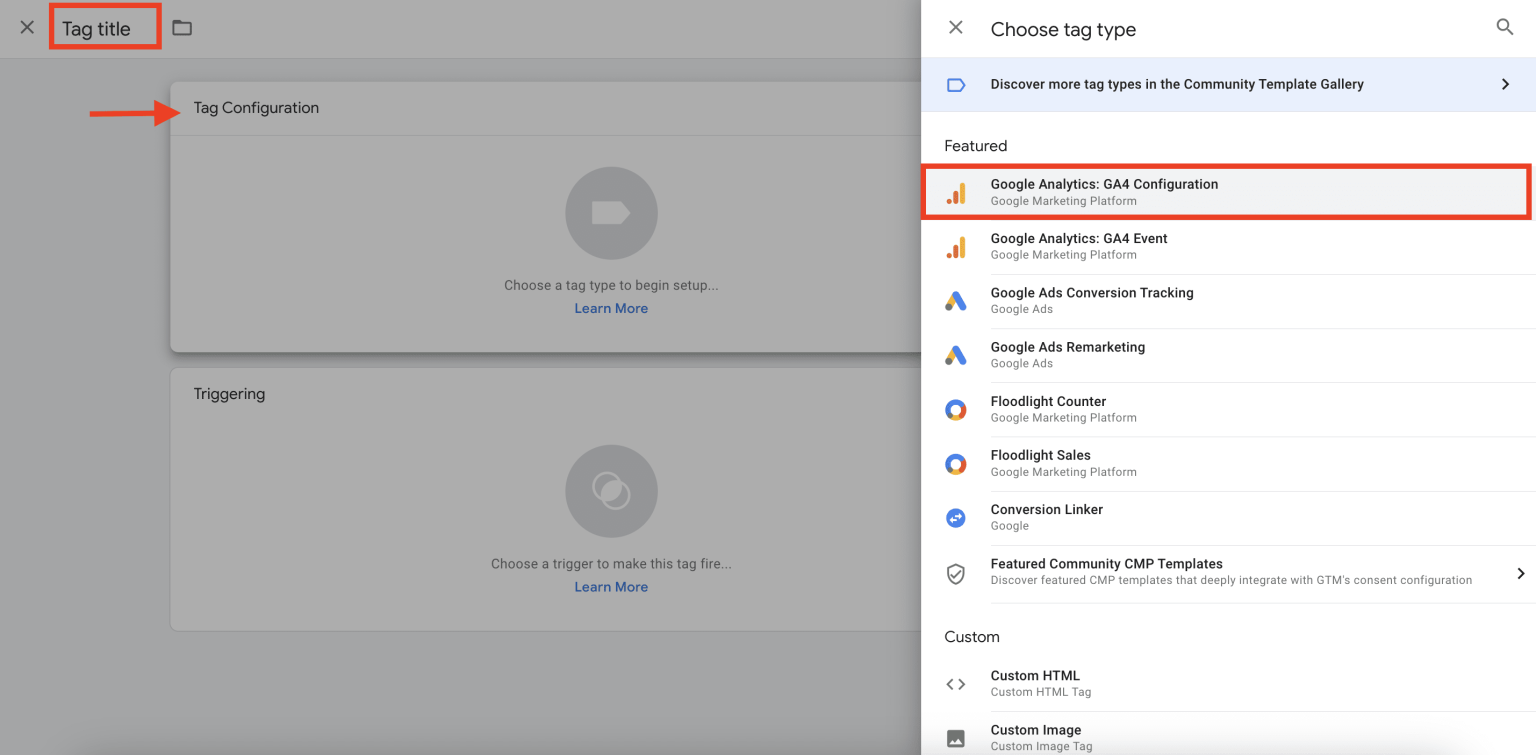Click the Tag Configuration card heading

click(x=256, y=108)
